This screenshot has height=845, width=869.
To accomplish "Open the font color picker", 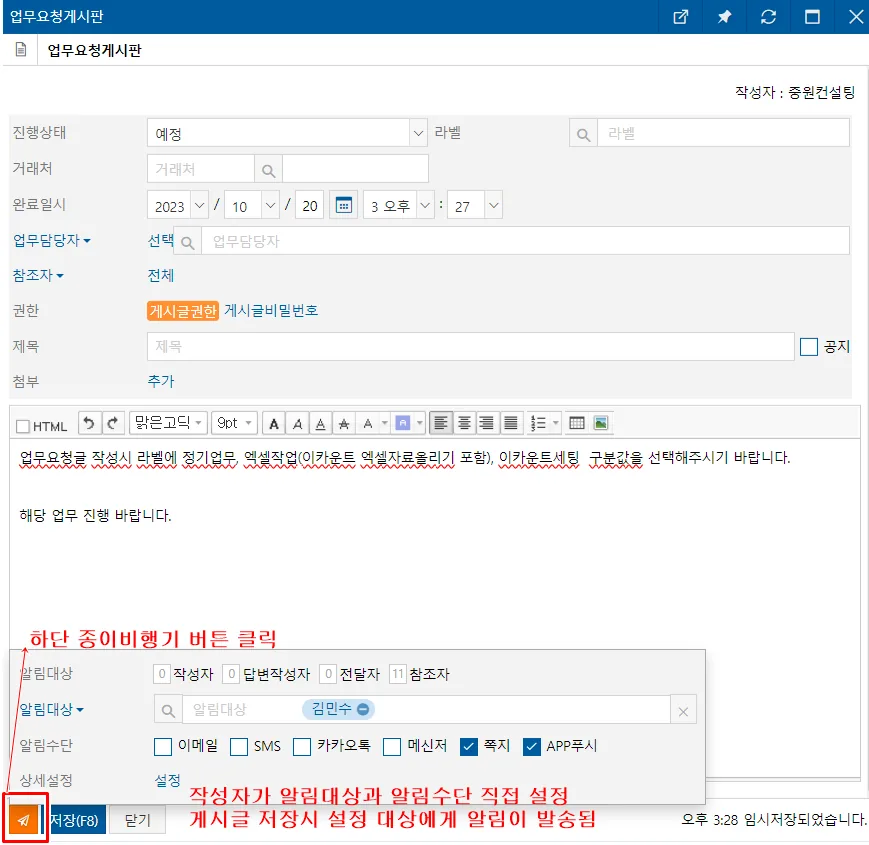I will click(x=372, y=424).
